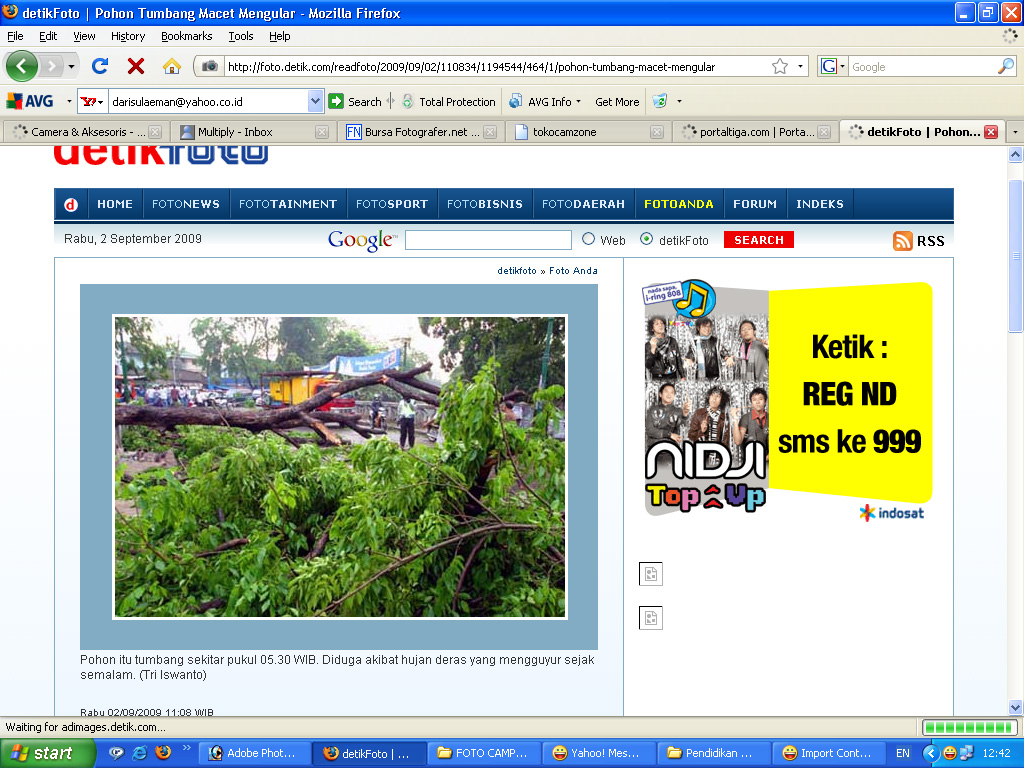Screen dimensions: 1024x768
Task: Open the FOTO CAMP folder taskbar button
Action: 484,753
